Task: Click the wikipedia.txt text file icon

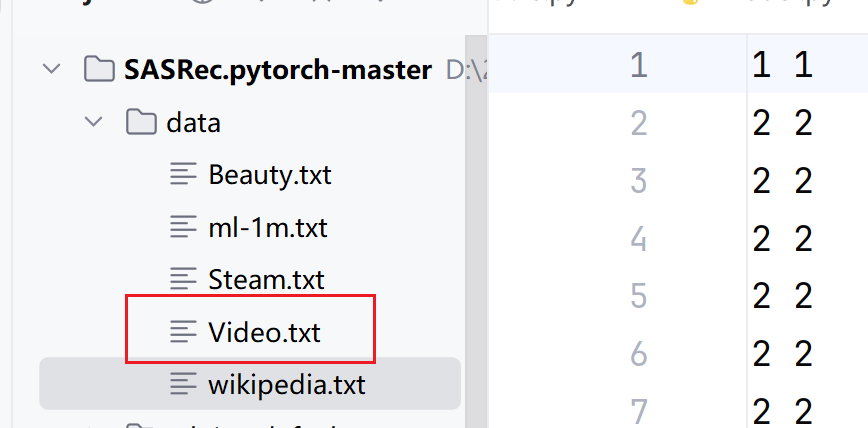Action: click(x=182, y=383)
